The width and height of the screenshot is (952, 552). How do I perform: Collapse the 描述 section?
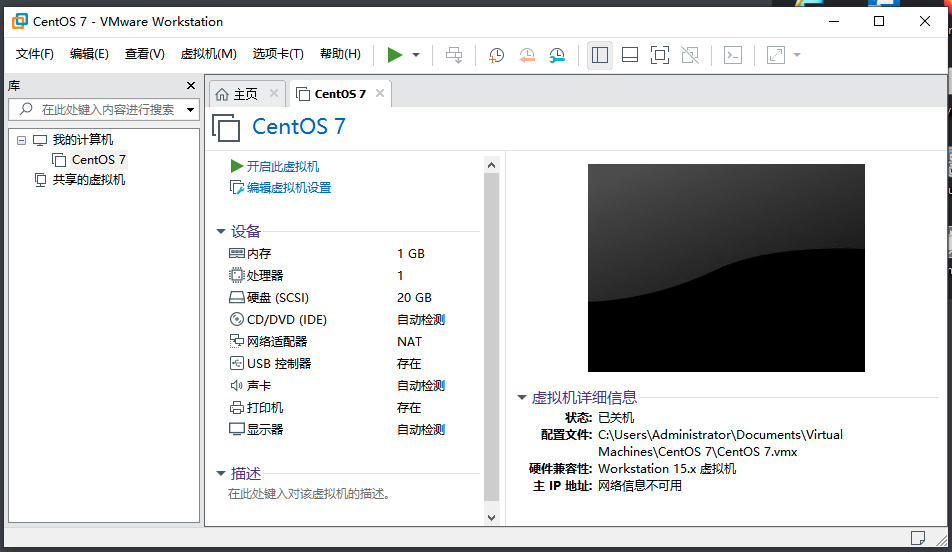pos(221,473)
